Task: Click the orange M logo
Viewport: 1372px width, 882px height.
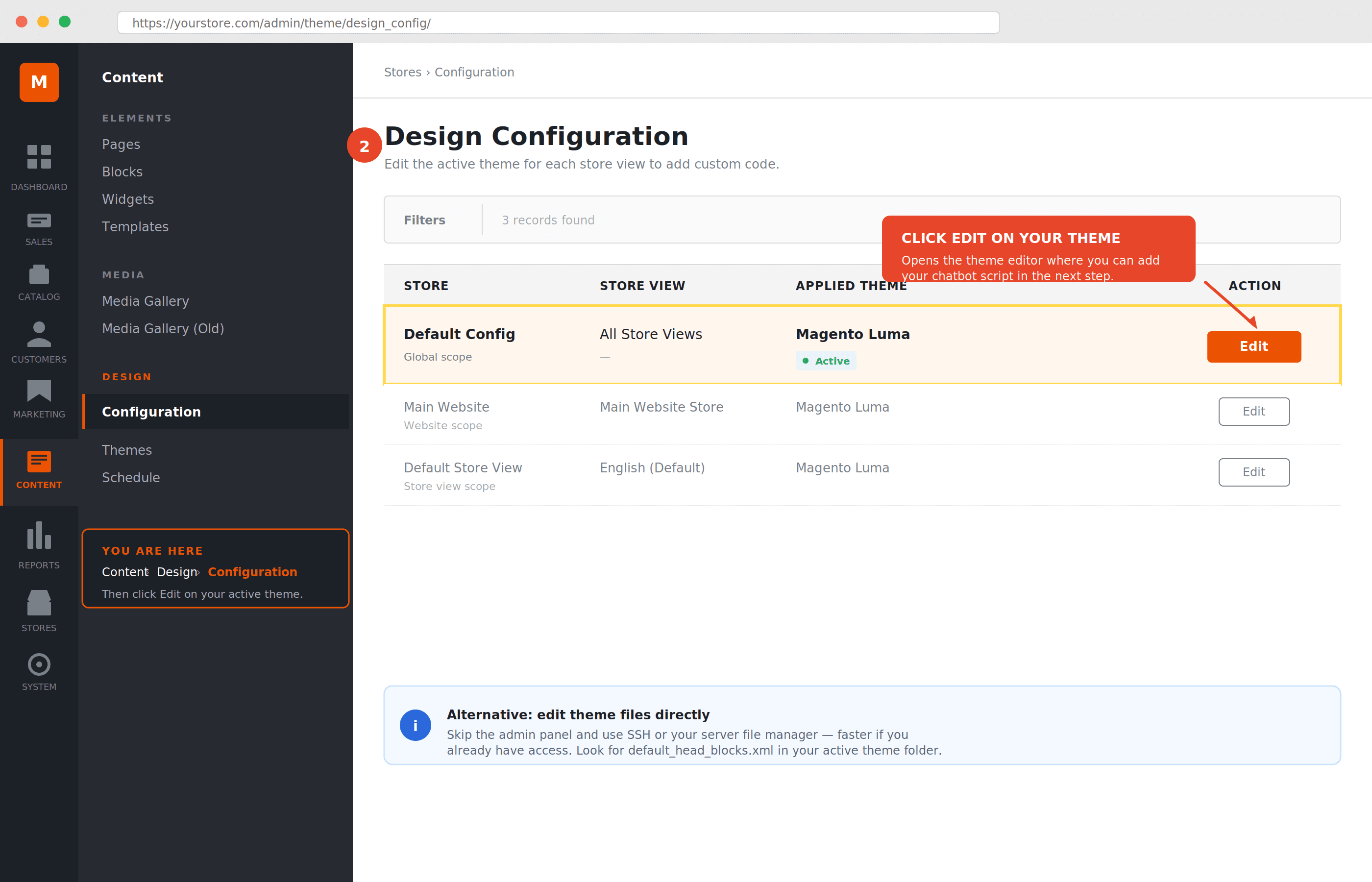Action: point(39,82)
